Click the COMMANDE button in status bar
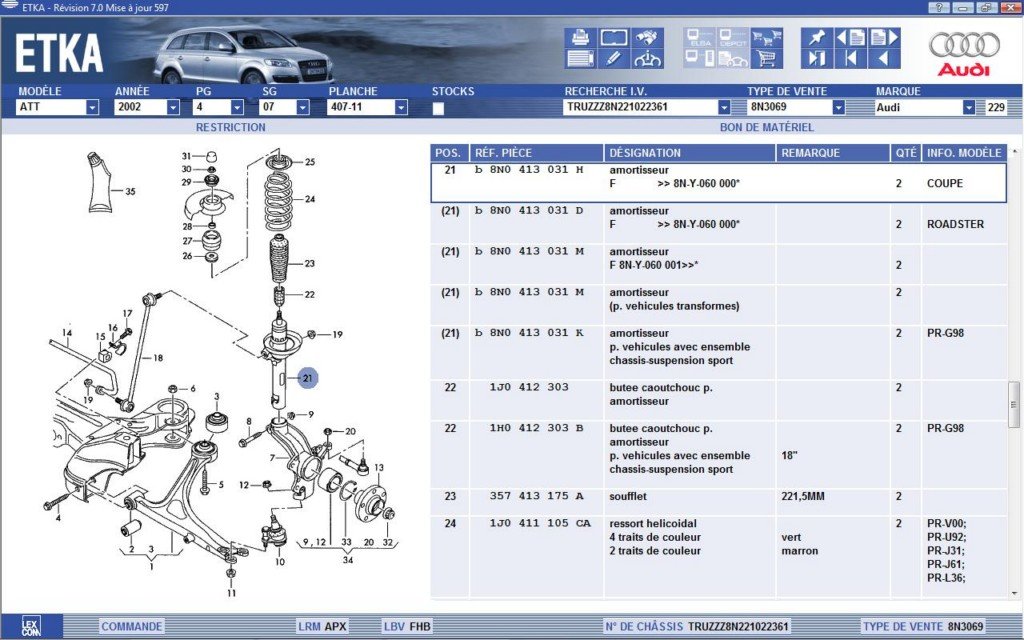The height and width of the screenshot is (640, 1024). [131, 627]
